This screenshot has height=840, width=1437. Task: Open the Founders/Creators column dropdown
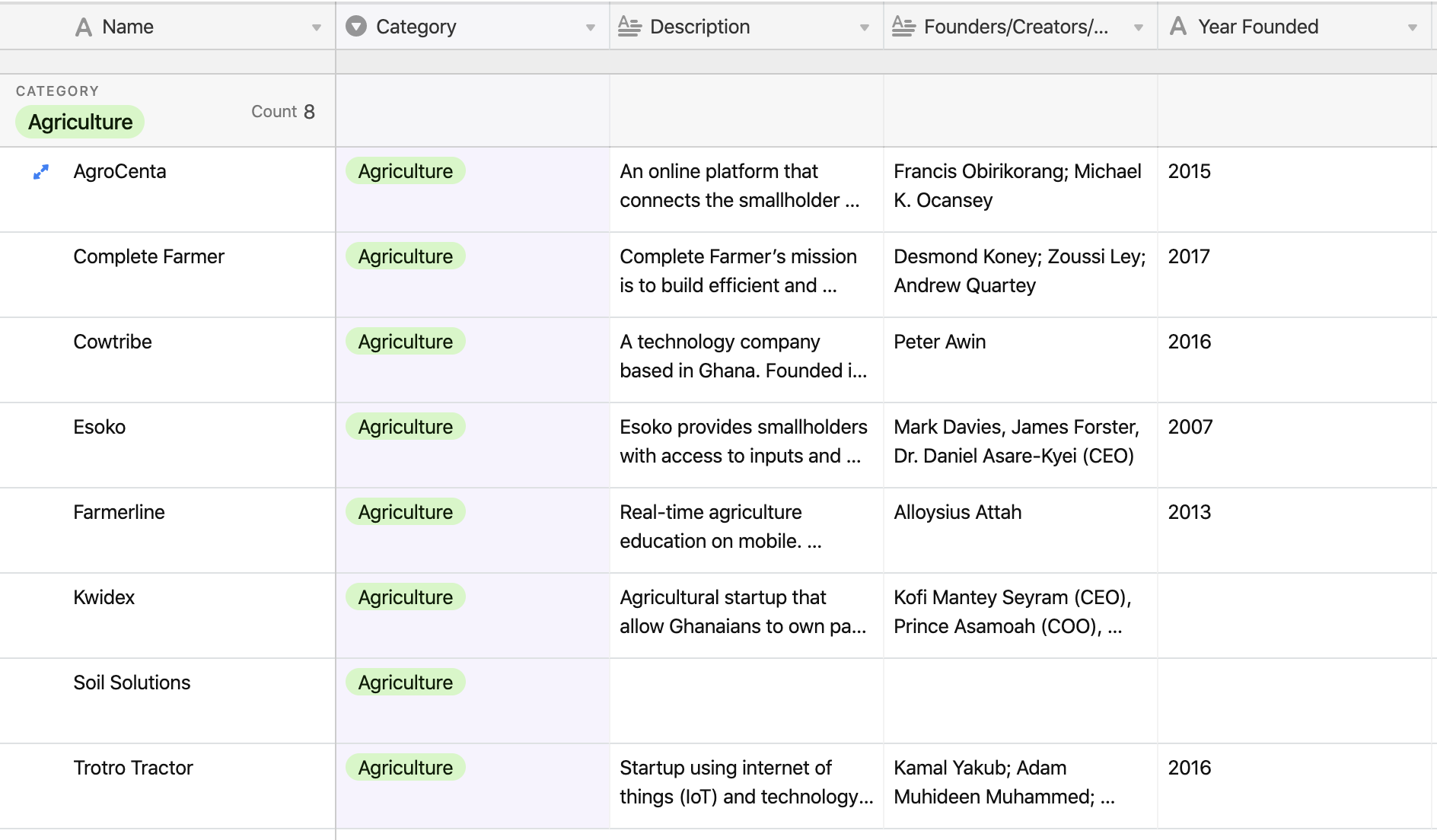[x=1138, y=27]
